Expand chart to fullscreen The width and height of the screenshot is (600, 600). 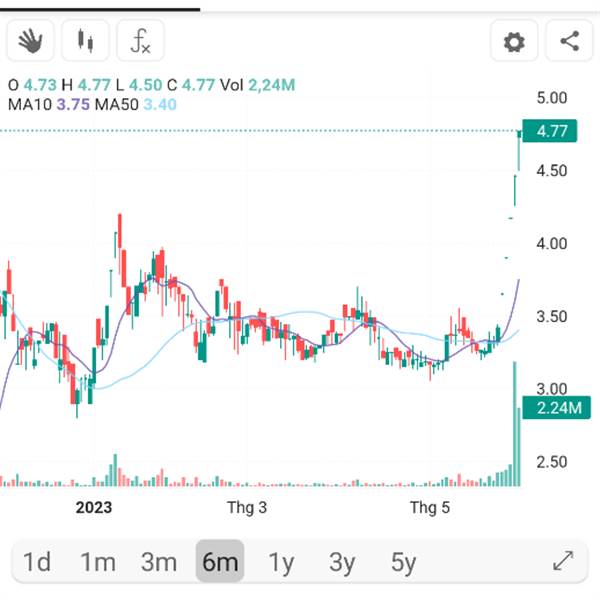pyautogui.click(x=563, y=561)
